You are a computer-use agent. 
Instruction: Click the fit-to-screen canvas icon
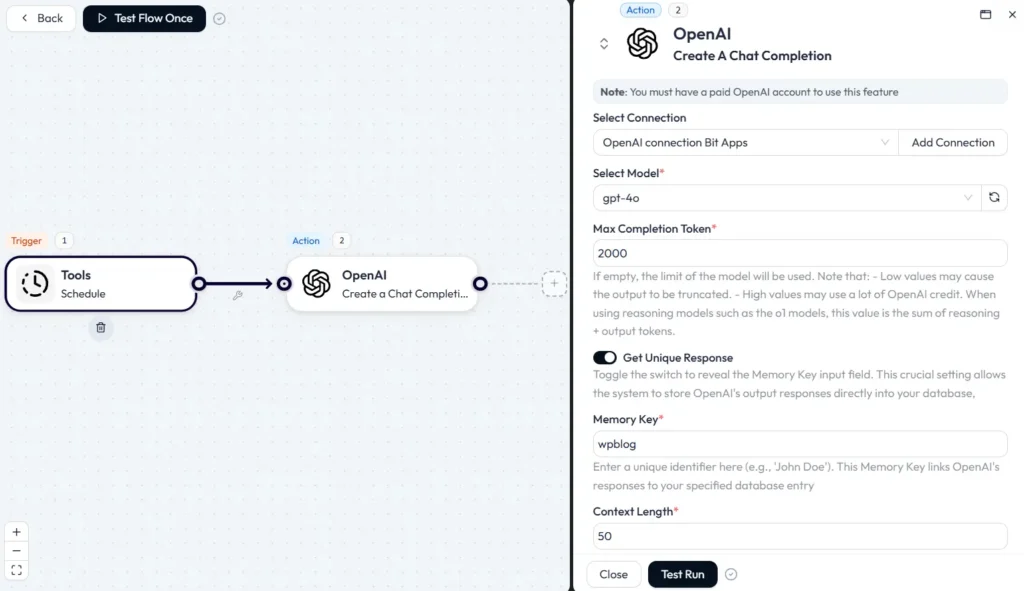pos(17,570)
